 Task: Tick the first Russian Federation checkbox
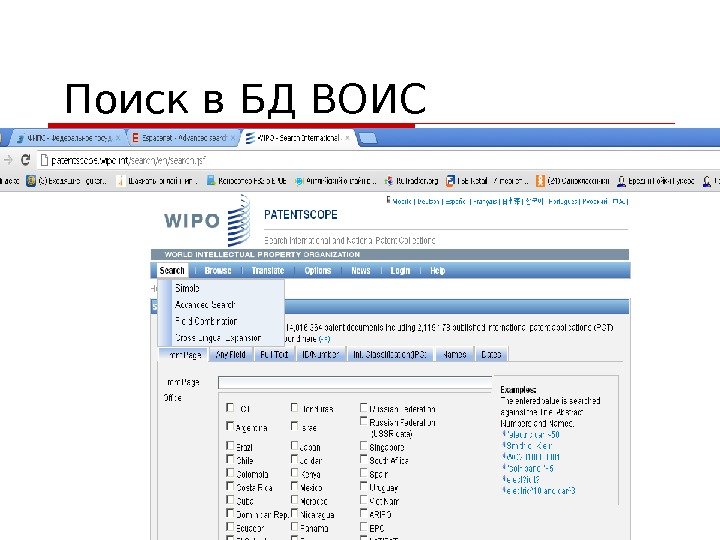pyautogui.click(x=364, y=407)
